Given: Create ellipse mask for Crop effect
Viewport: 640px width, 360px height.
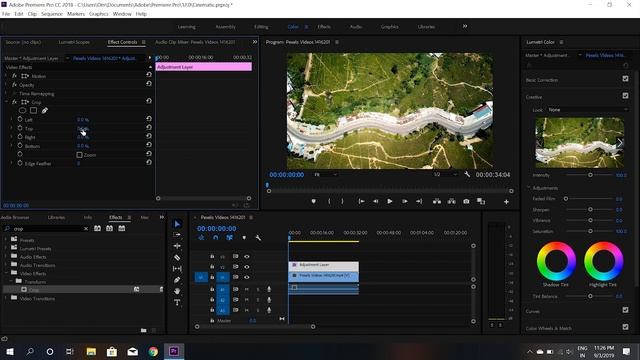Looking at the screenshot, I should click(x=22, y=110).
